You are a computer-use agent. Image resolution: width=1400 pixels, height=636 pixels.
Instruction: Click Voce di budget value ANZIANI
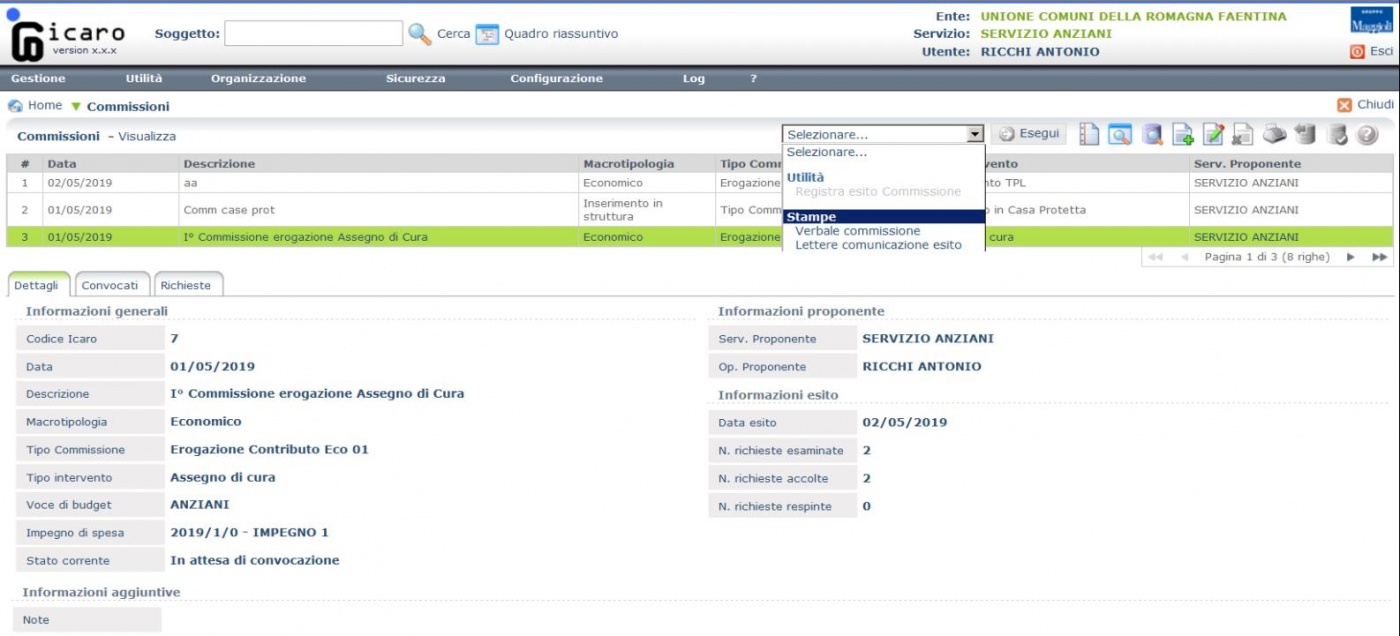click(x=199, y=505)
